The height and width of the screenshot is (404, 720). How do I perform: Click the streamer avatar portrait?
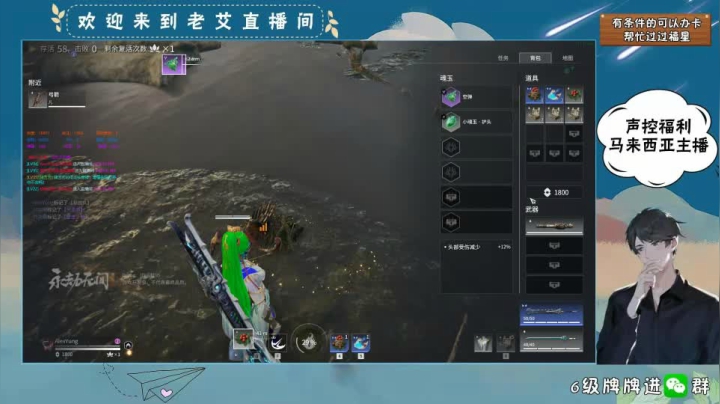point(656,286)
